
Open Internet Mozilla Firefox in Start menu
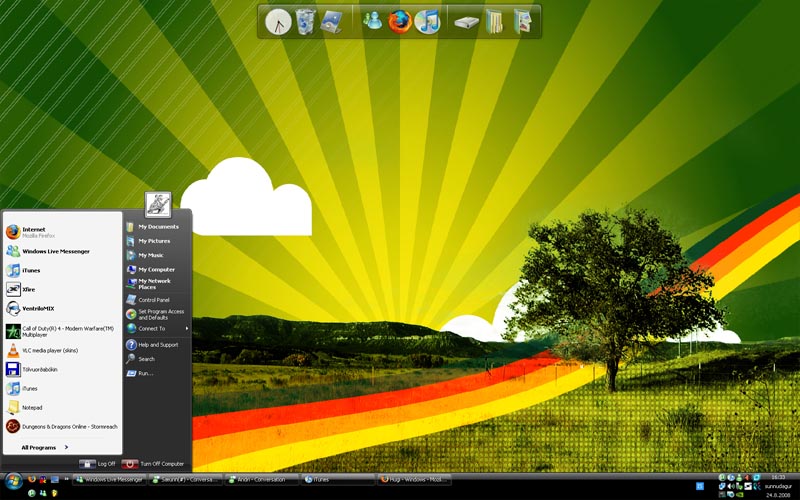(x=62, y=232)
